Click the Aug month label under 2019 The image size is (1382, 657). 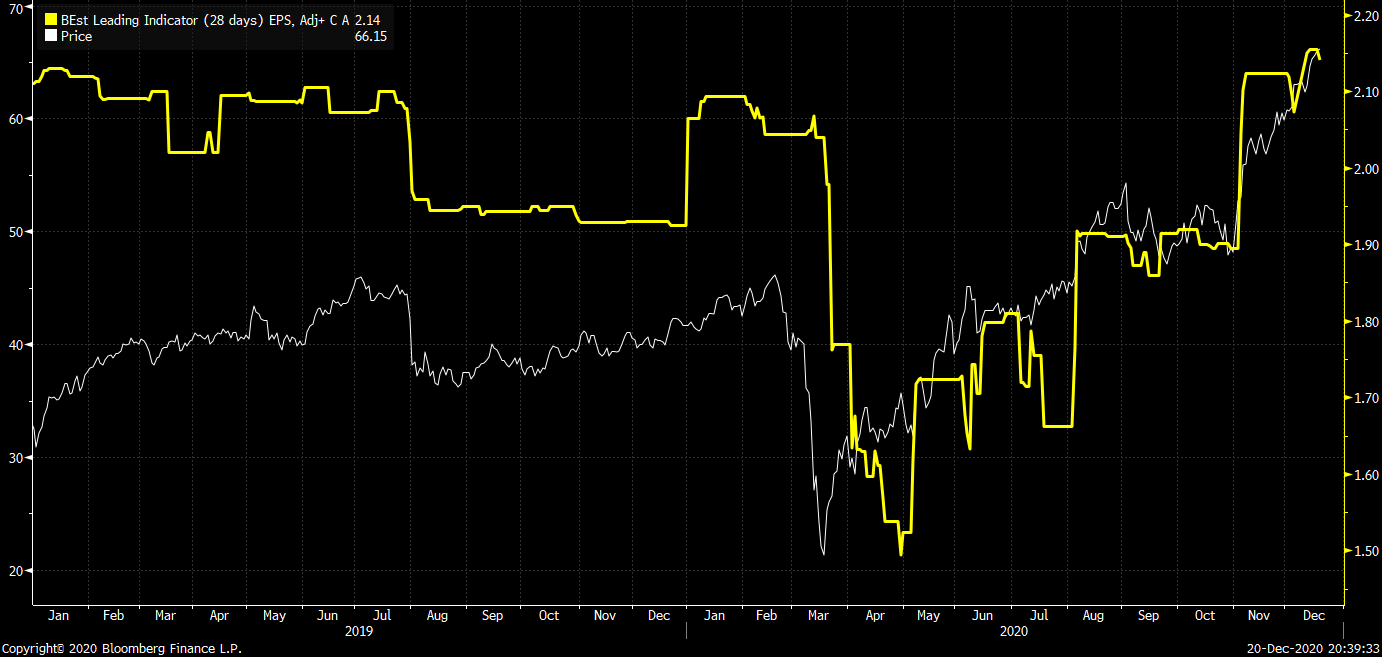click(437, 616)
